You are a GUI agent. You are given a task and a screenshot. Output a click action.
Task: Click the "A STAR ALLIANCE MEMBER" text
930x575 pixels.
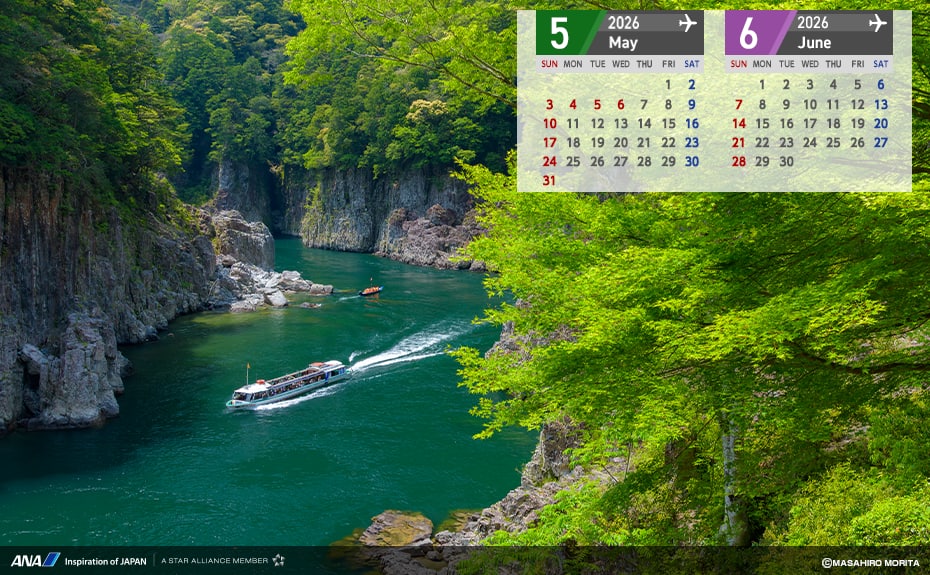click(214, 562)
